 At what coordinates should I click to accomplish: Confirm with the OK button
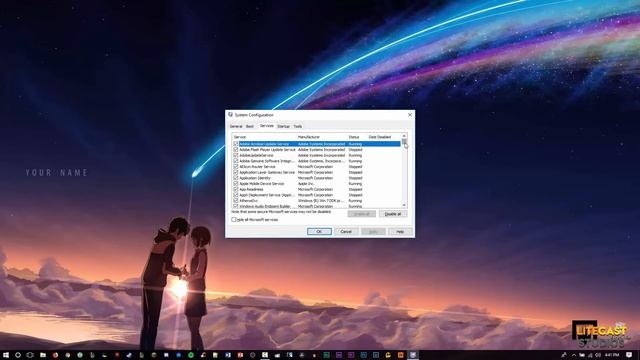click(319, 231)
